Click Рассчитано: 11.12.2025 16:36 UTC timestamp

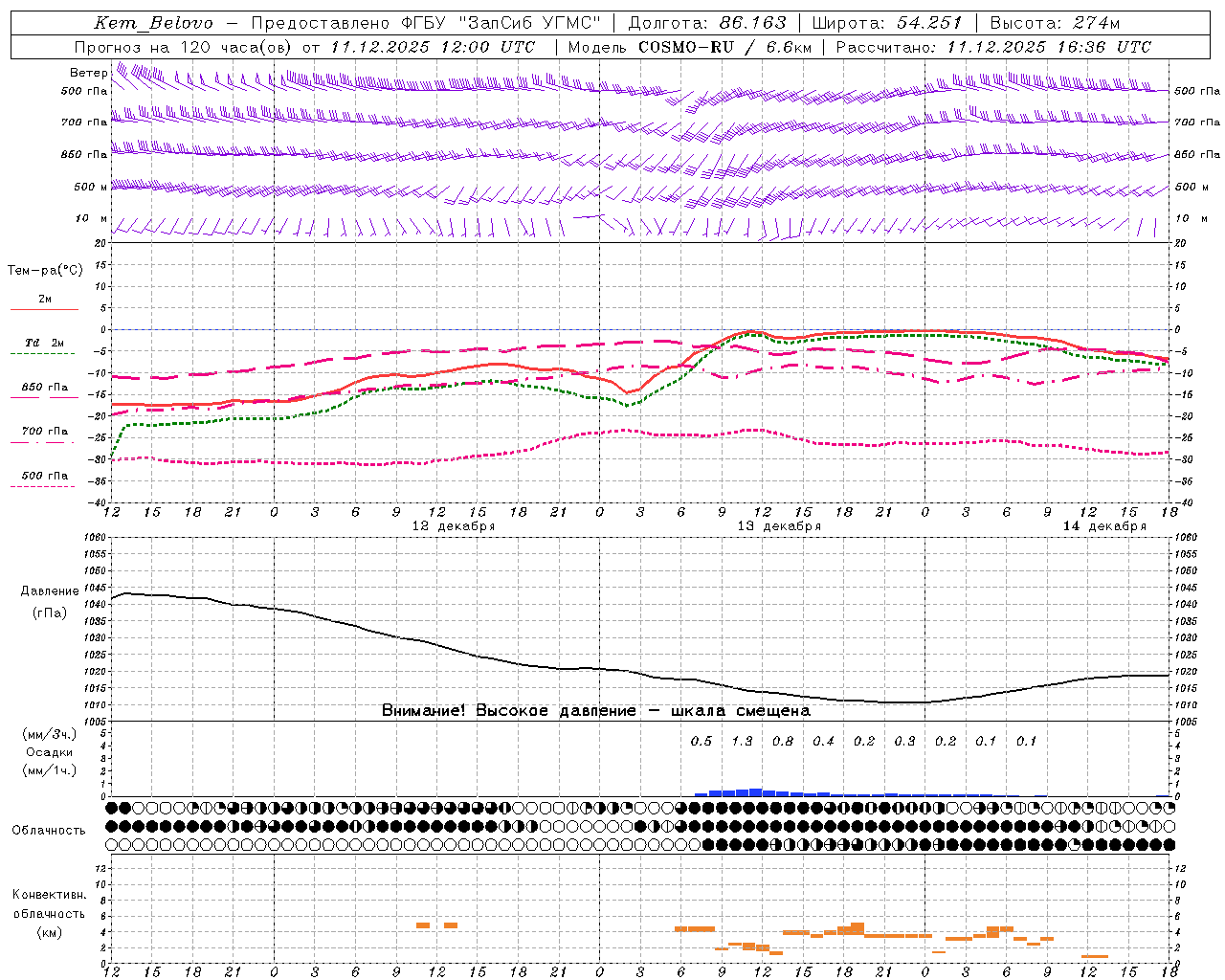(x=993, y=47)
